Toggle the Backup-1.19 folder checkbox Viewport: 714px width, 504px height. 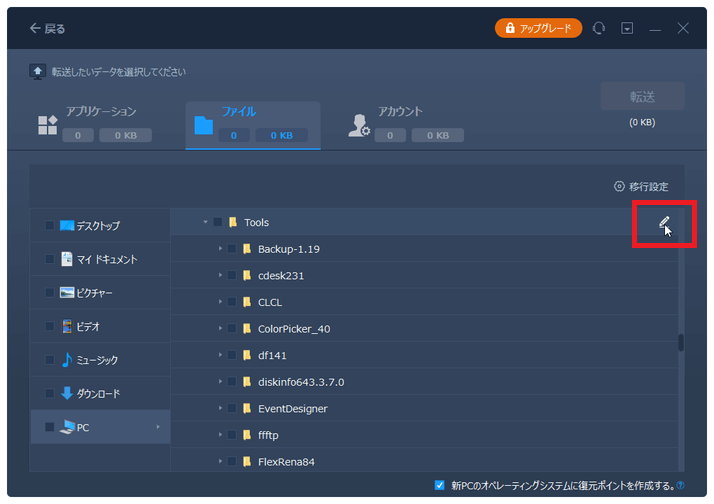(232, 249)
